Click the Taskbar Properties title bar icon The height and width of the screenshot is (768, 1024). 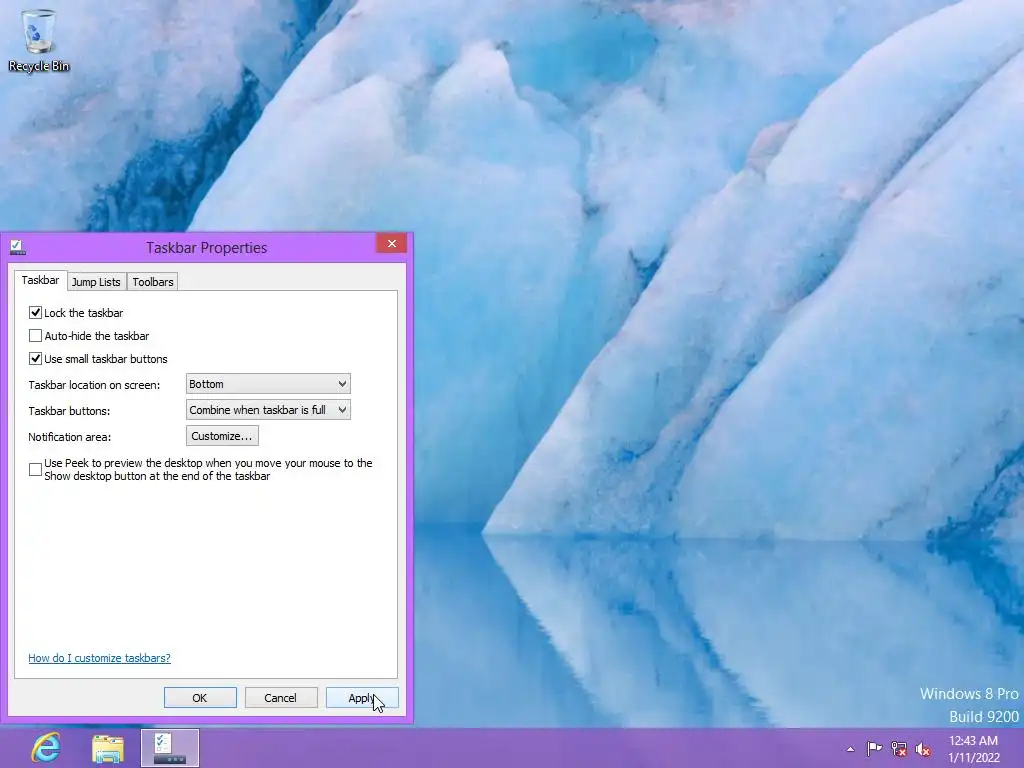click(18, 248)
